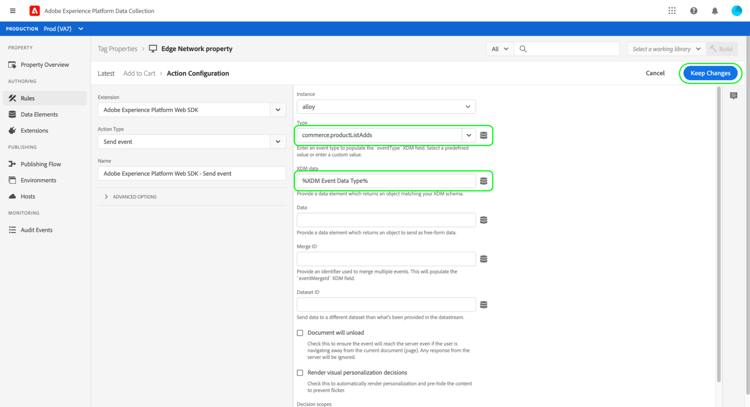Click the XDM data input field
Image resolution: width=750 pixels, height=407 pixels.
[x=386, y=181]
